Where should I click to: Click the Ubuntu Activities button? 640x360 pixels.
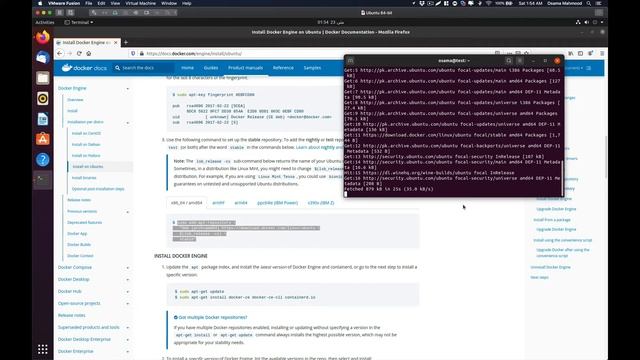45,22
